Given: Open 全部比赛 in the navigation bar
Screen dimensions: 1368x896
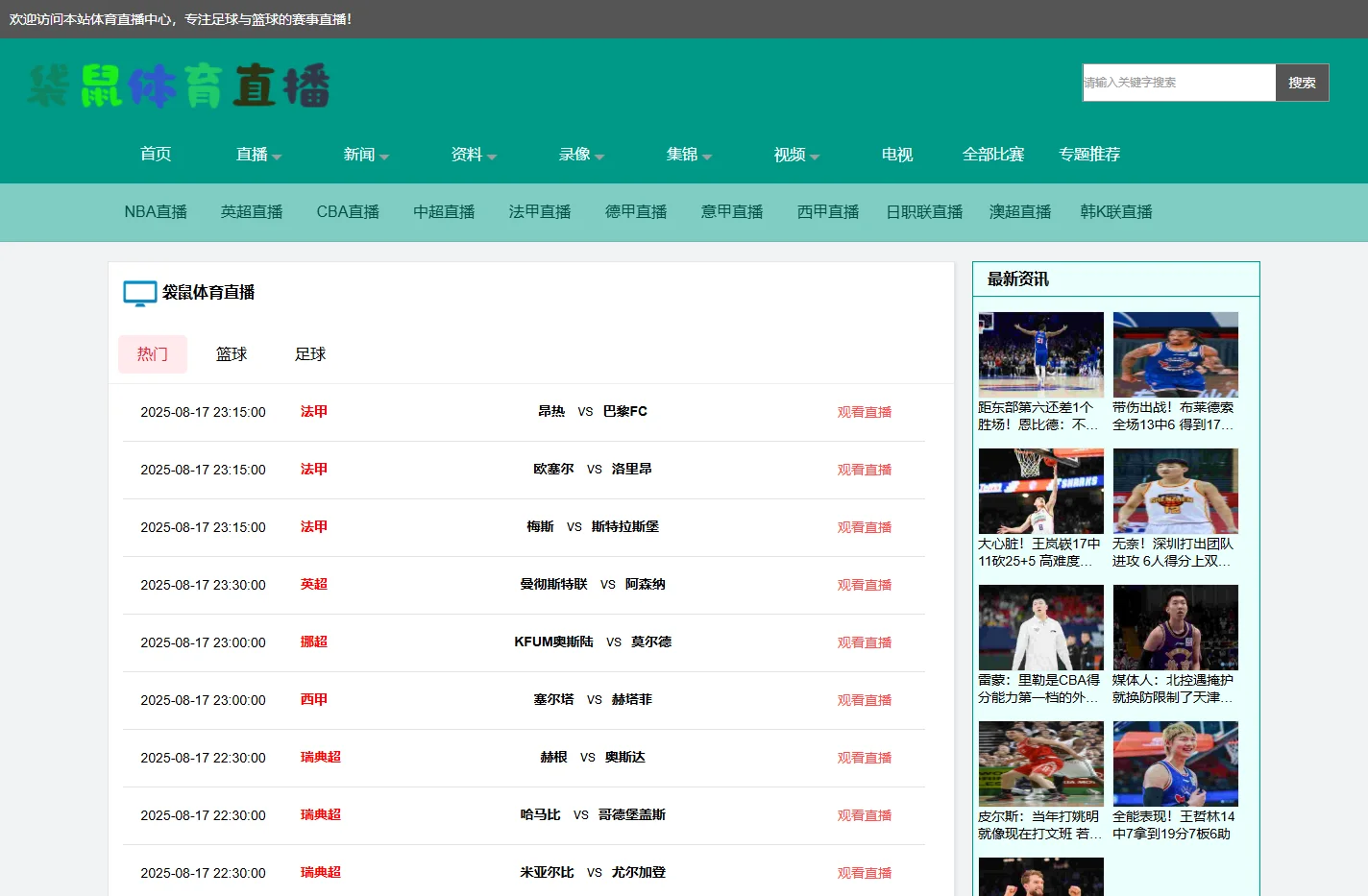Looking at the screenshot, I should [993, 155].
